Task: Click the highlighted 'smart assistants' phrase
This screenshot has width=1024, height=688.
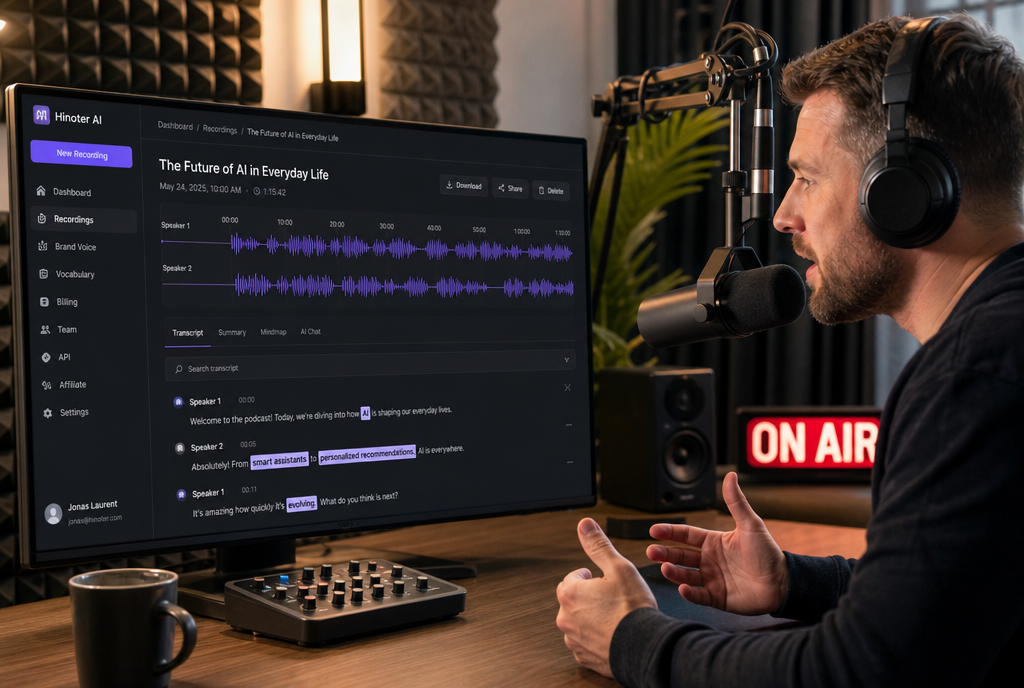Action: pos(279,461)
